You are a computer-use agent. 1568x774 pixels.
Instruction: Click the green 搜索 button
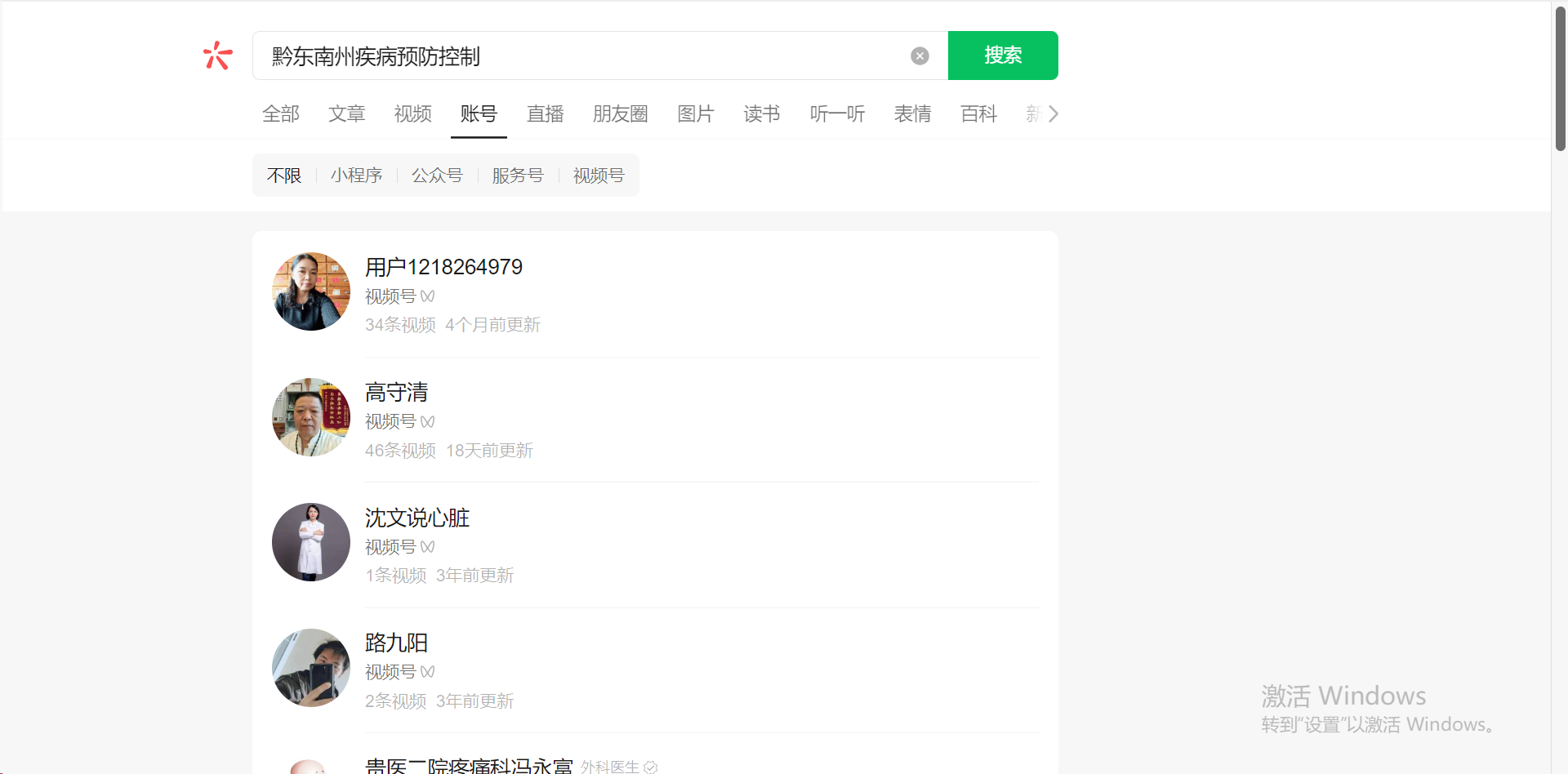click(1003, 56)
